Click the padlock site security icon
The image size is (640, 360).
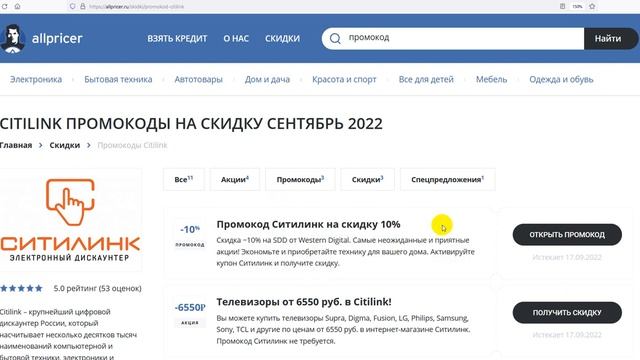click(83, 7)
